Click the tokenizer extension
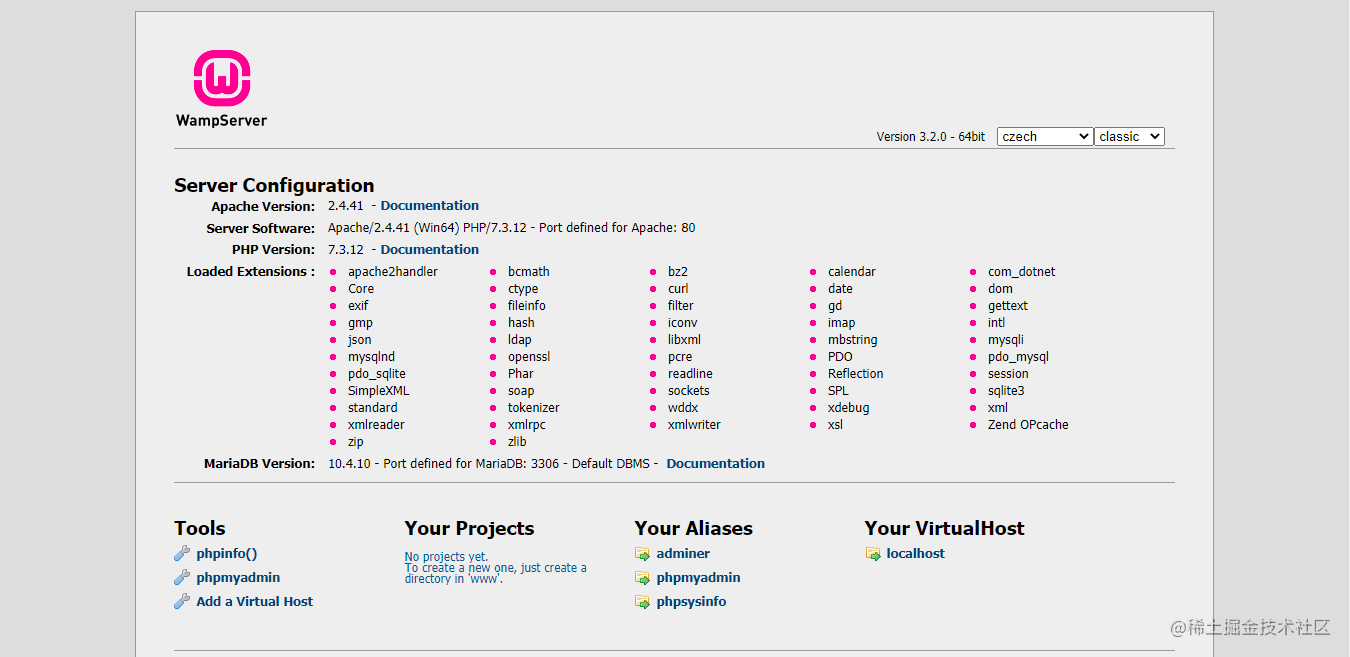This screenshot has height=657, width=1350. [x=534, y=408]
